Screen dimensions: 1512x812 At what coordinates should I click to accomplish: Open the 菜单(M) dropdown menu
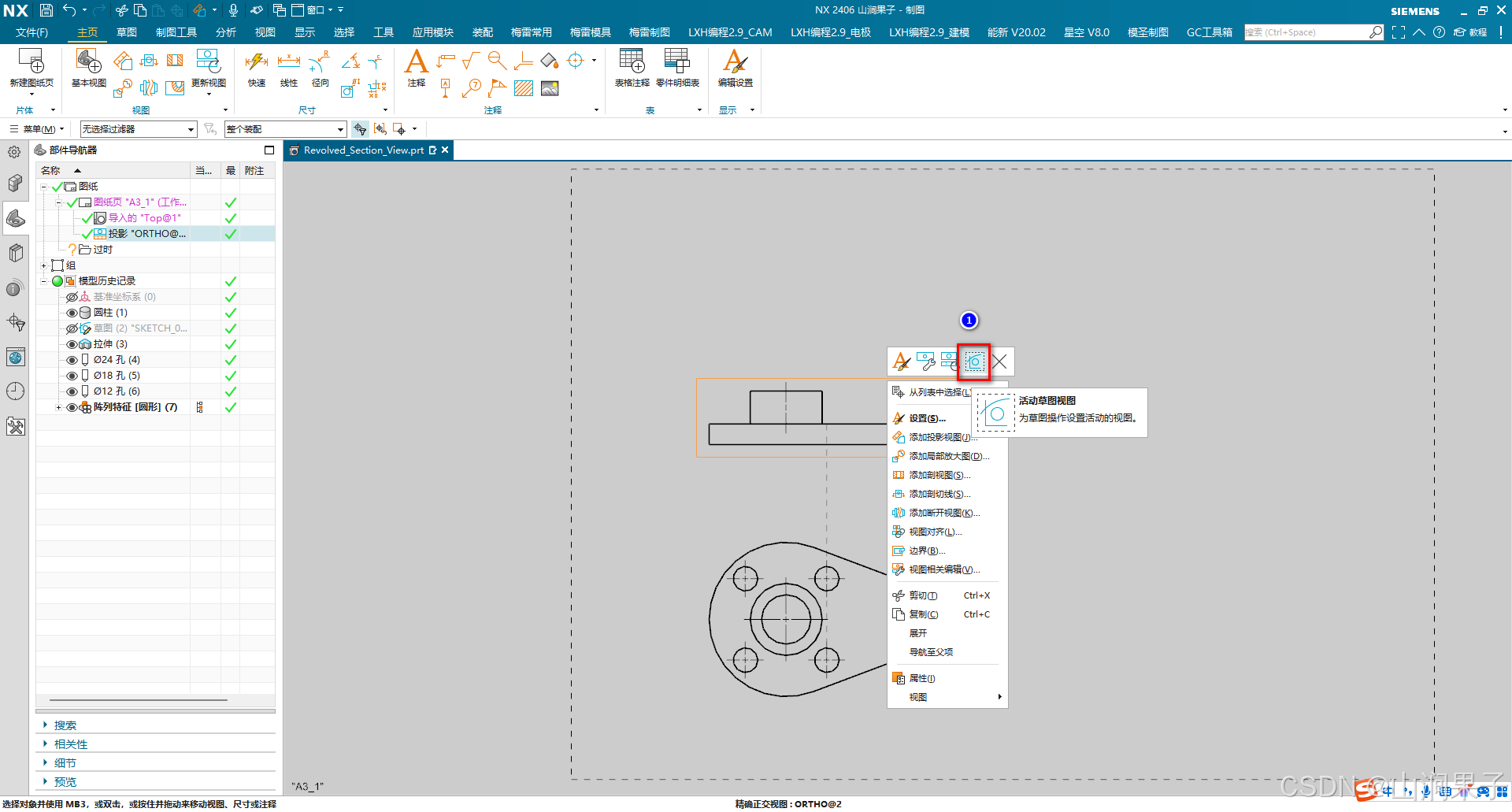37,129
